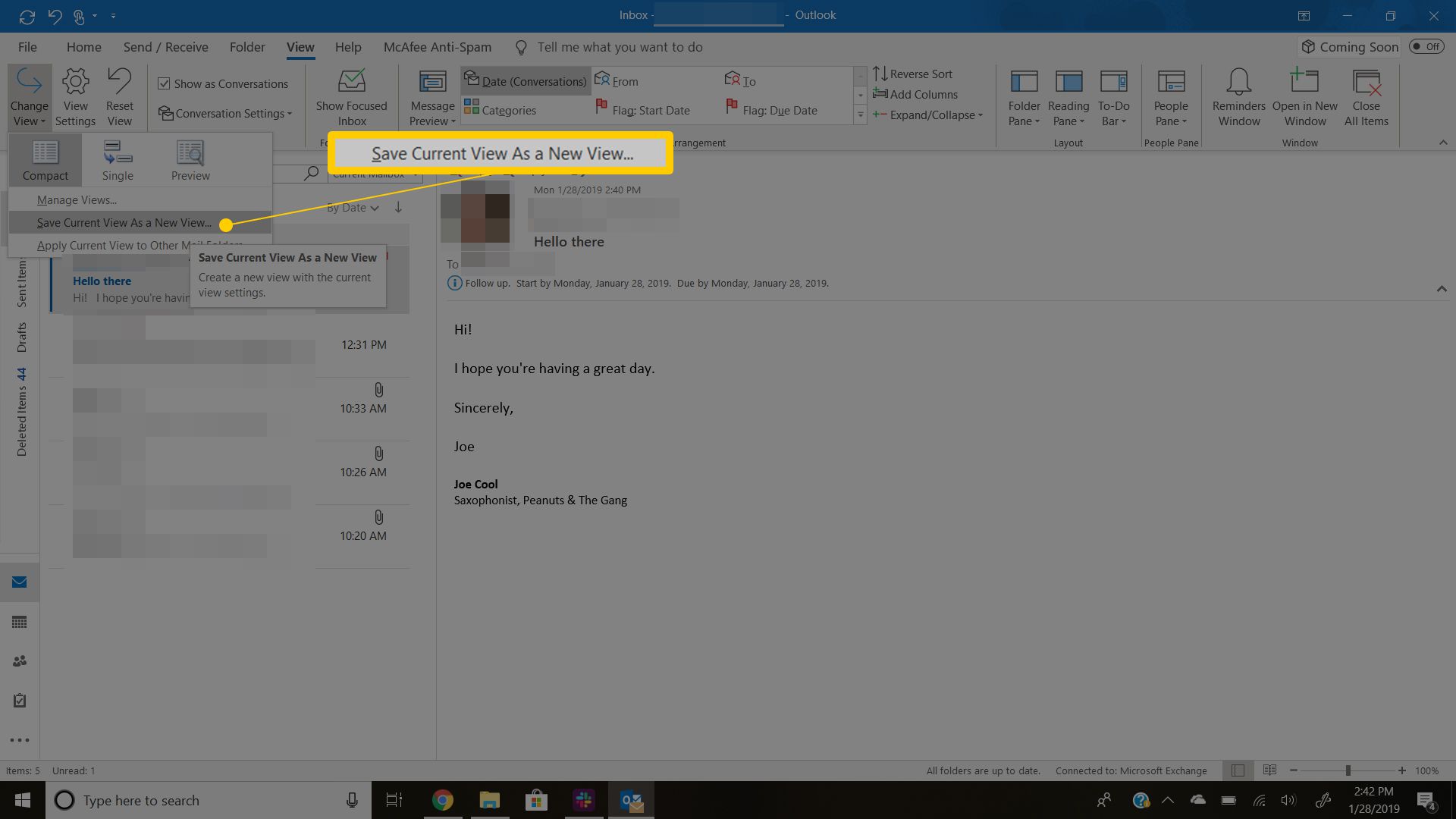
Task: Toggle Show as Conversations checkbox
Action: click(163, 83)
